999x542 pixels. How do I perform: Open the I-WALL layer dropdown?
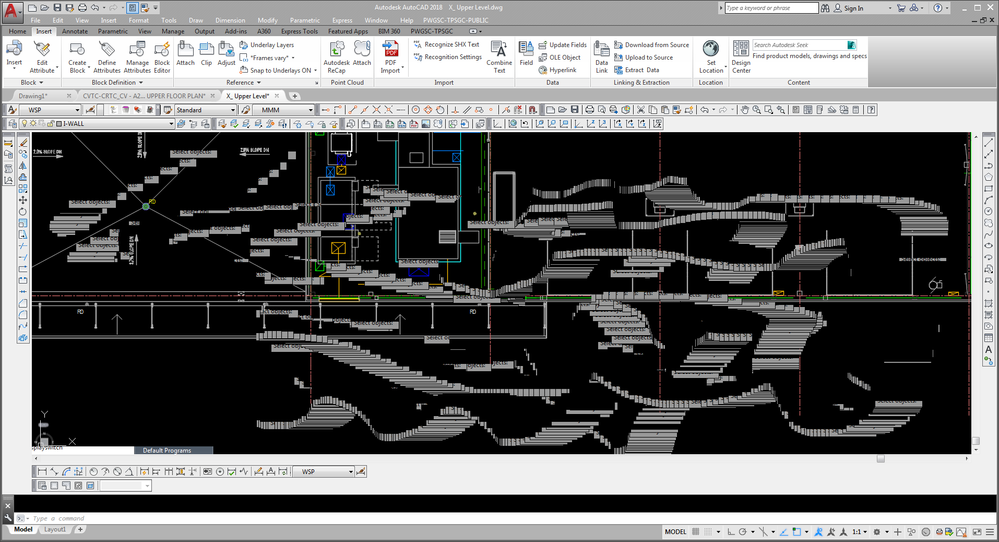(x=171, y=124)
